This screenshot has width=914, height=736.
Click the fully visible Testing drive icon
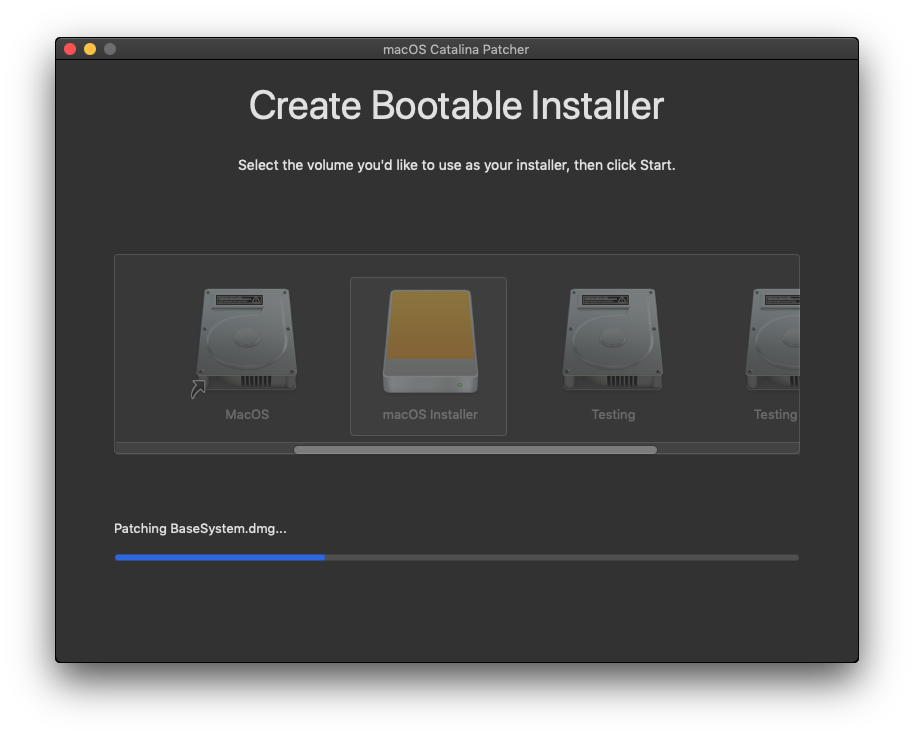(613, 339)
